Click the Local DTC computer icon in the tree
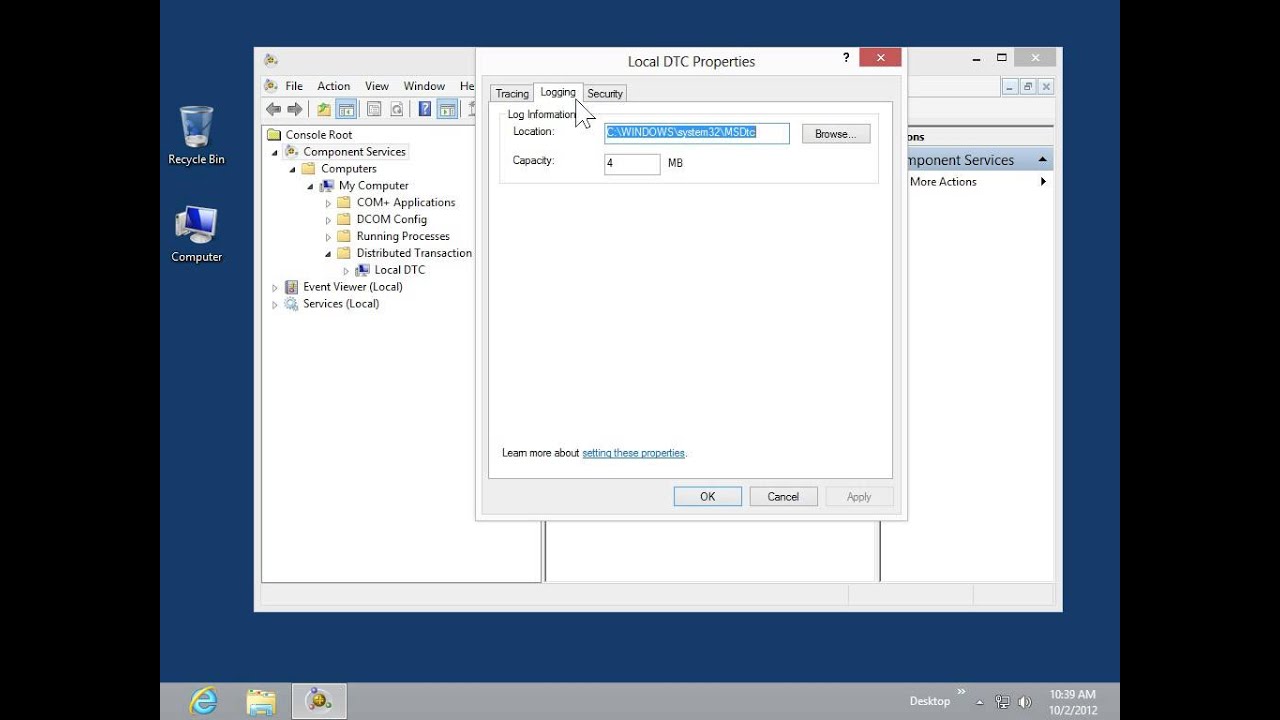 (362, 270)
